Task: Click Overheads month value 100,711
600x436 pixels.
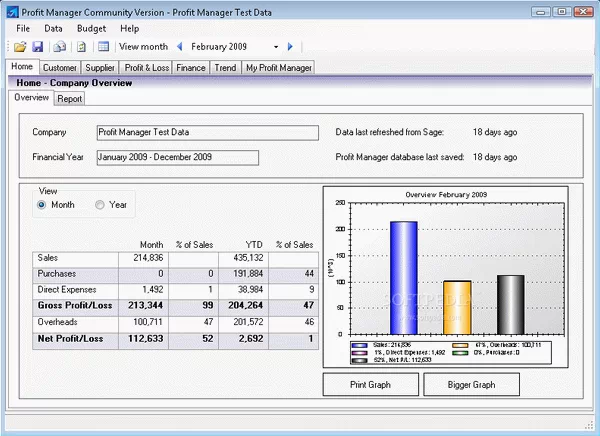Action: 148,322
